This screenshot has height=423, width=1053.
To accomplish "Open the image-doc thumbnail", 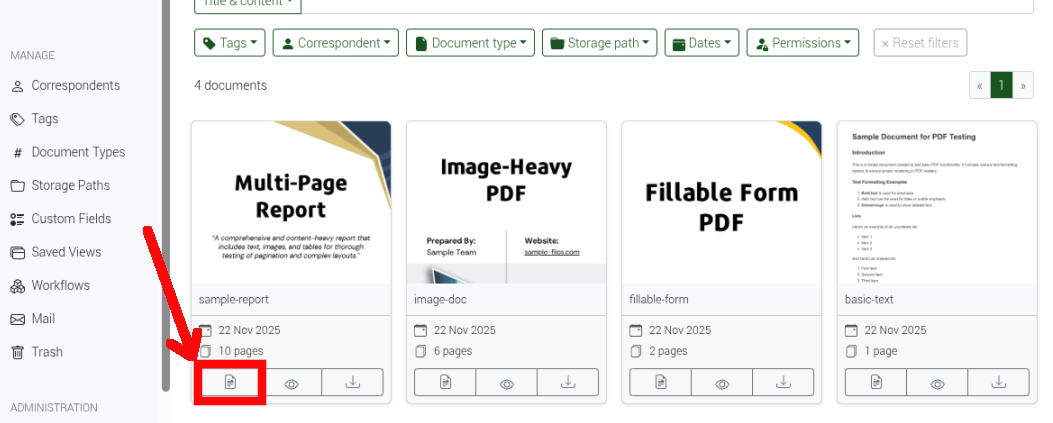I will pyautogui.click(x=506, y=203).
